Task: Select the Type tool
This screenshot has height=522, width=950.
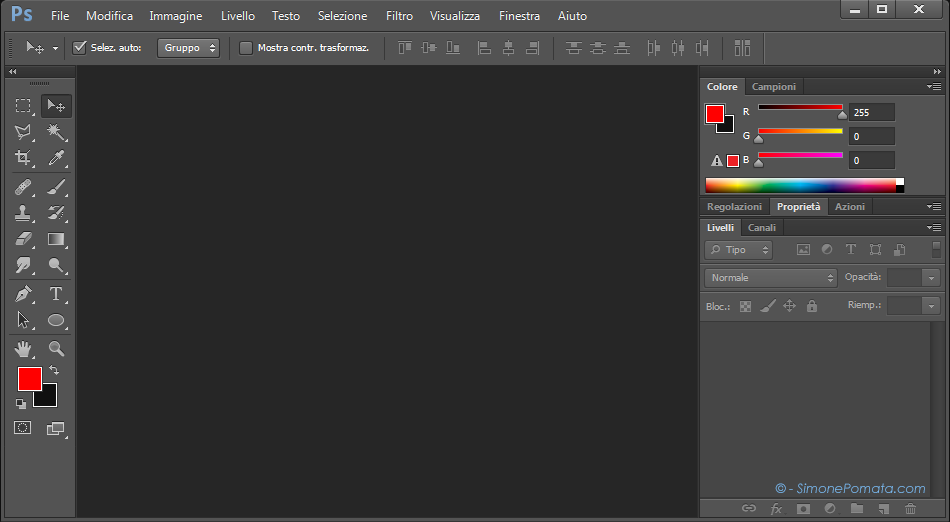Action: tap(56, 294)
